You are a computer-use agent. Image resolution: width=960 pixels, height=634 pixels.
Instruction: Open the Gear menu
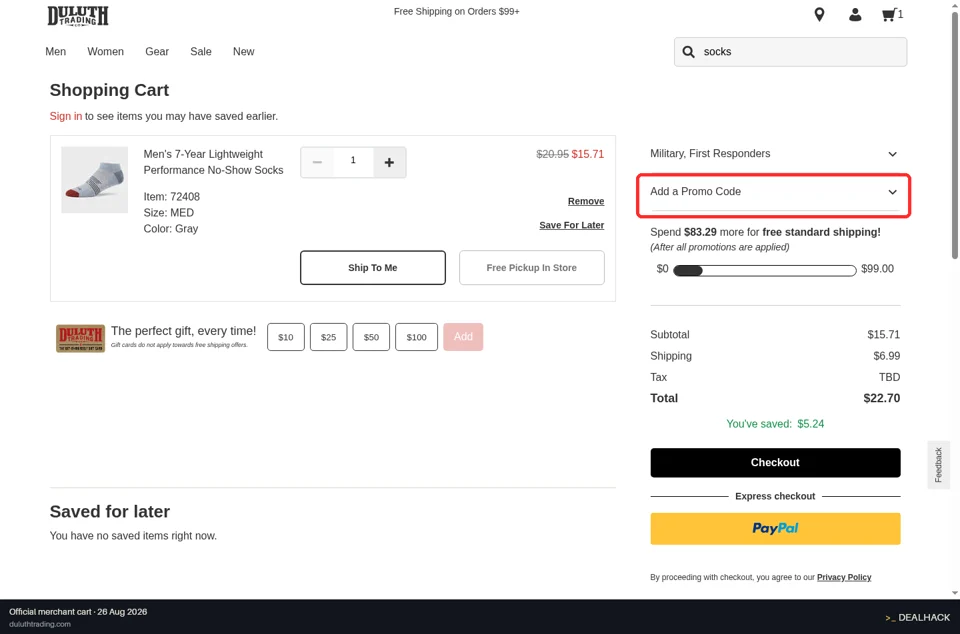(157, 52)
